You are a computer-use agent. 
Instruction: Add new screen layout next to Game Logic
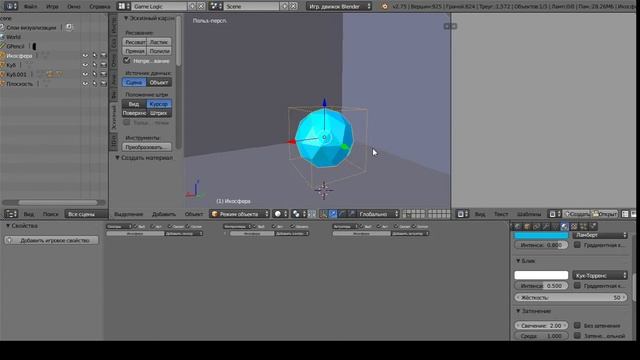click(192, 6)
